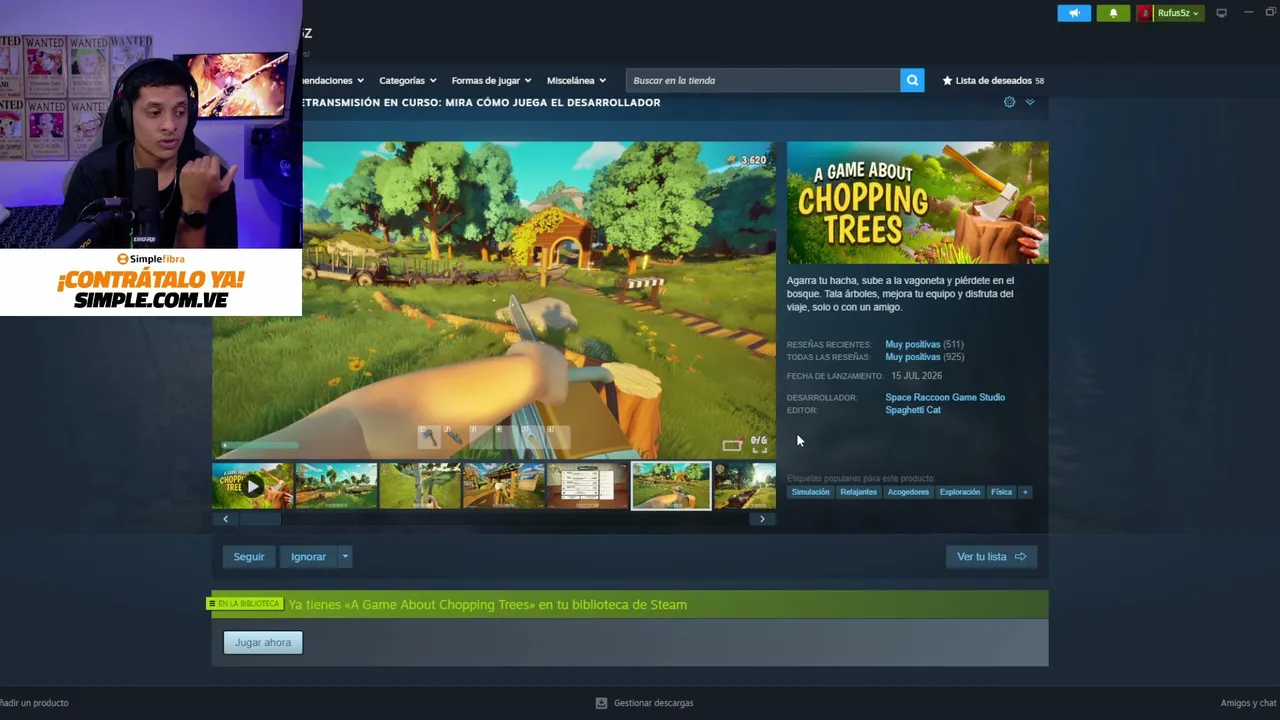The image size is (1280, 720).
Task: Click the star icon beside Lista de deseados
Action: [947, 80]
